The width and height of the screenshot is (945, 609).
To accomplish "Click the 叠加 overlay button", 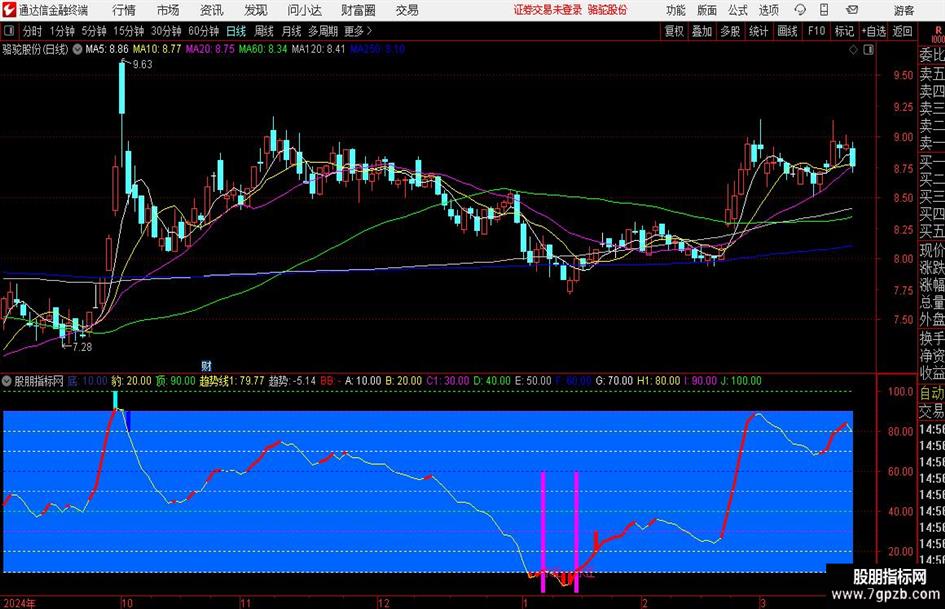I will point(702,31).
